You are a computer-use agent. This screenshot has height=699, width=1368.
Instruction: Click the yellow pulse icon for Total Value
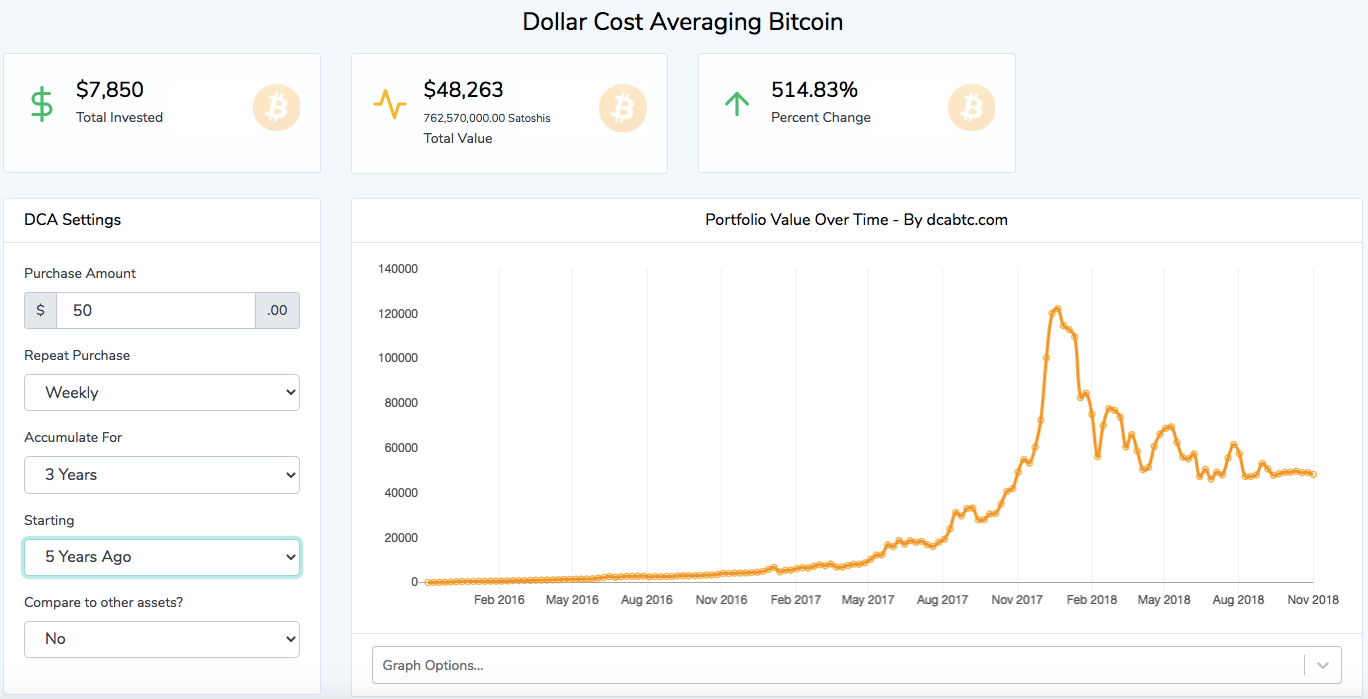[390, 104]
